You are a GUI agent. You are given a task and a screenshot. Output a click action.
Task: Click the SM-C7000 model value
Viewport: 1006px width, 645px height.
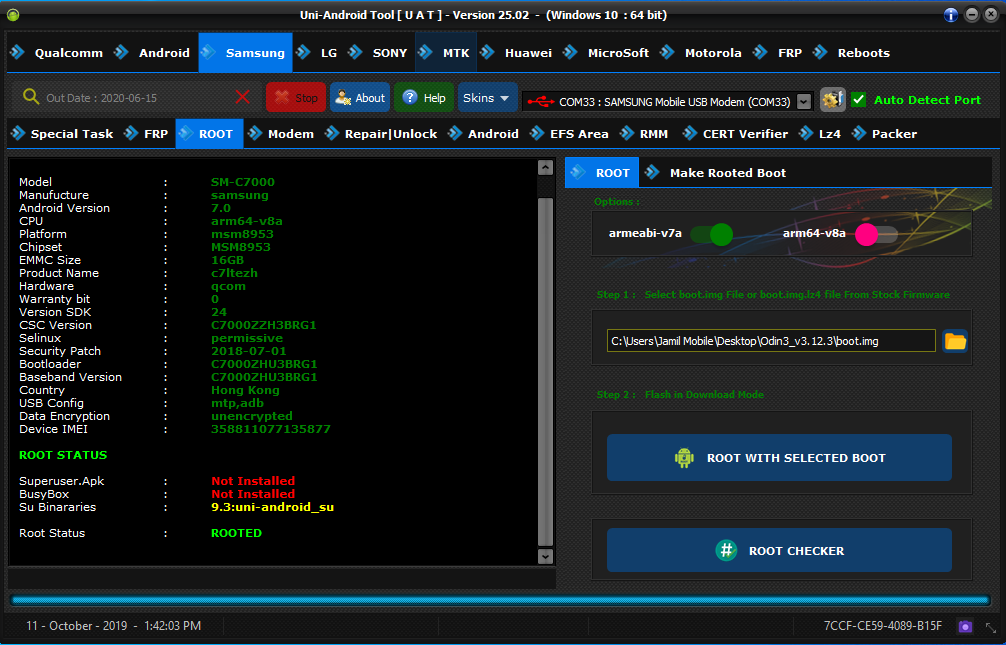pos(243,182)
